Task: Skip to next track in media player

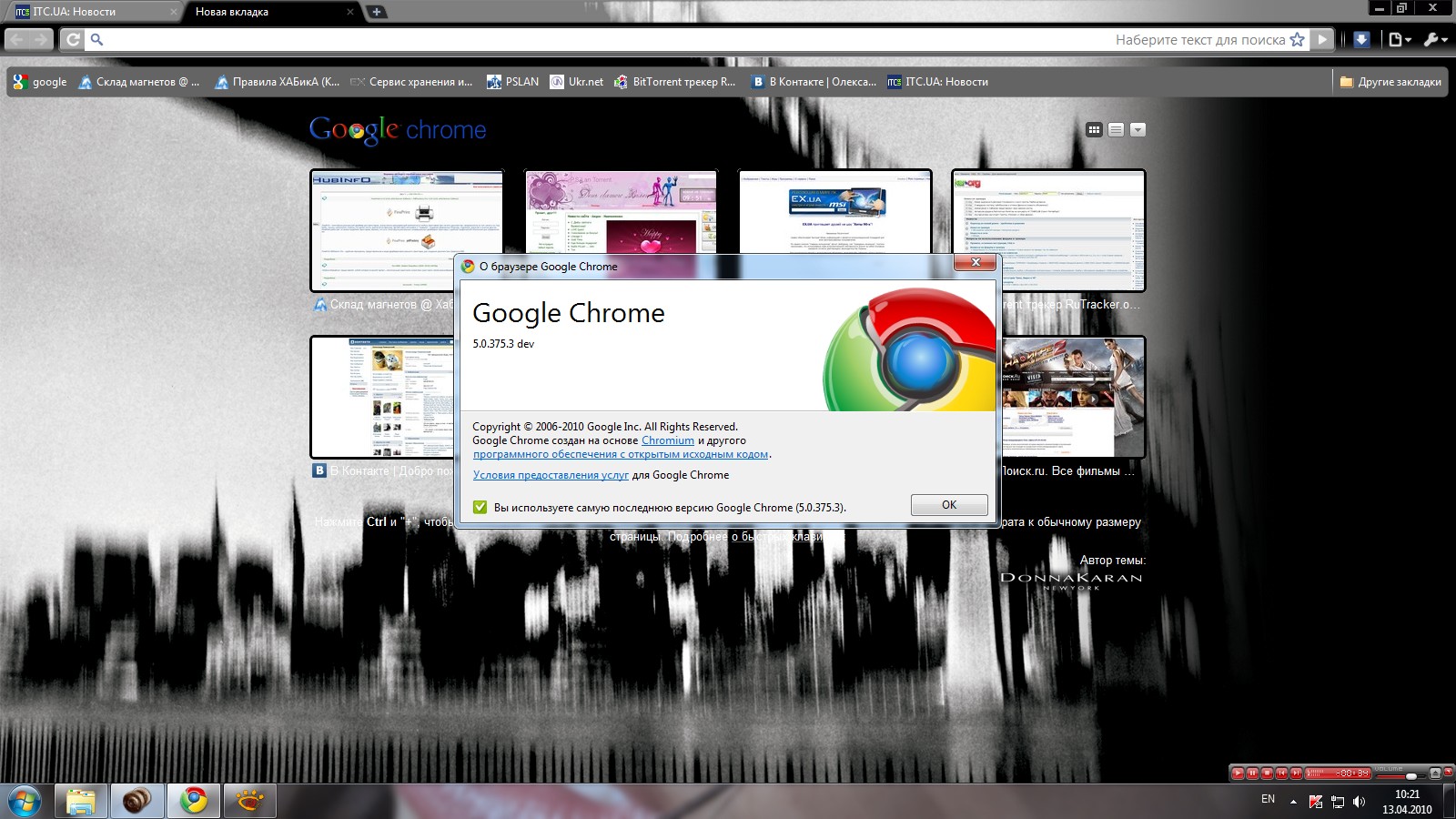Action: (x=1296, y=773)
